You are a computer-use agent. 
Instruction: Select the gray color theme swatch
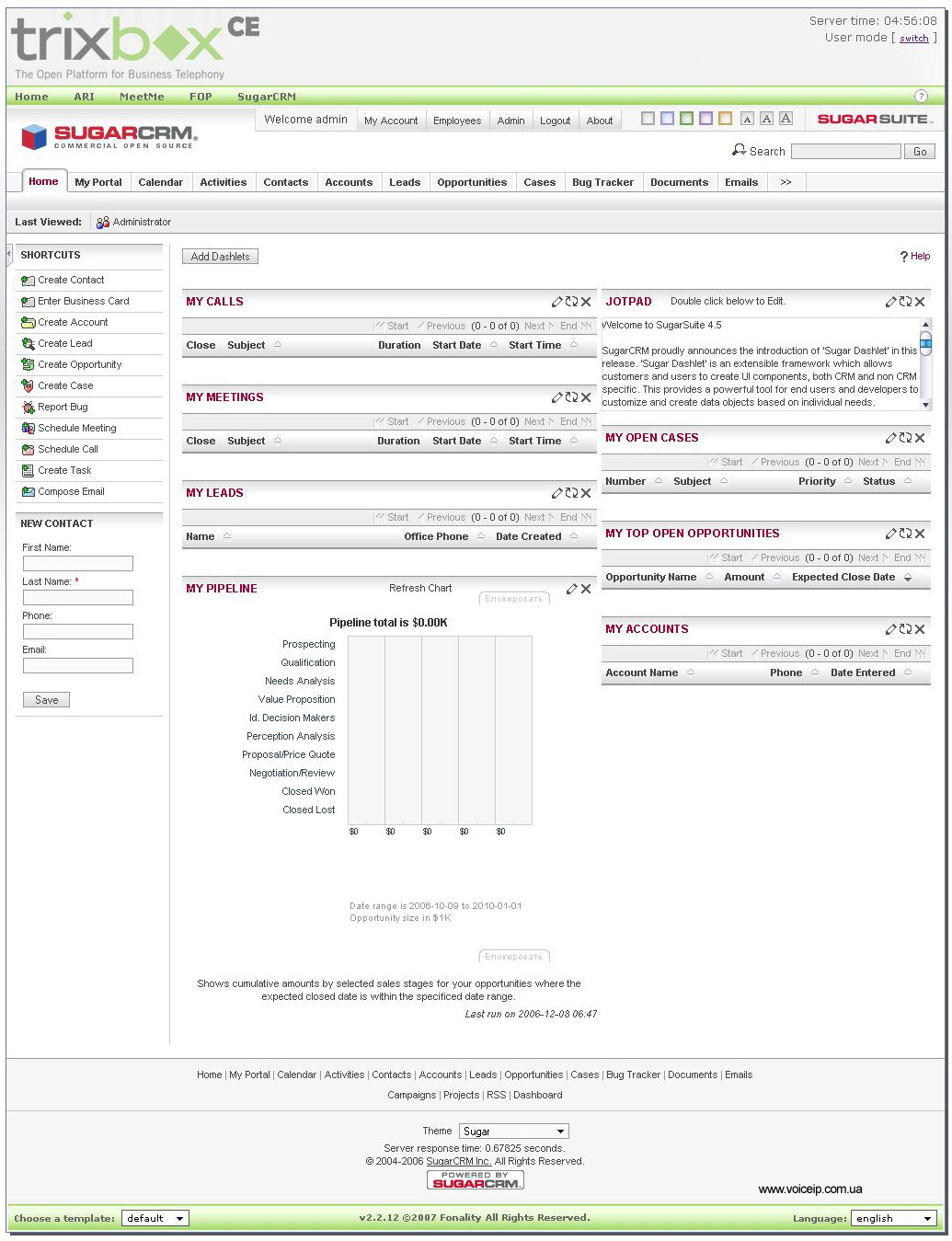click(648, 119)
